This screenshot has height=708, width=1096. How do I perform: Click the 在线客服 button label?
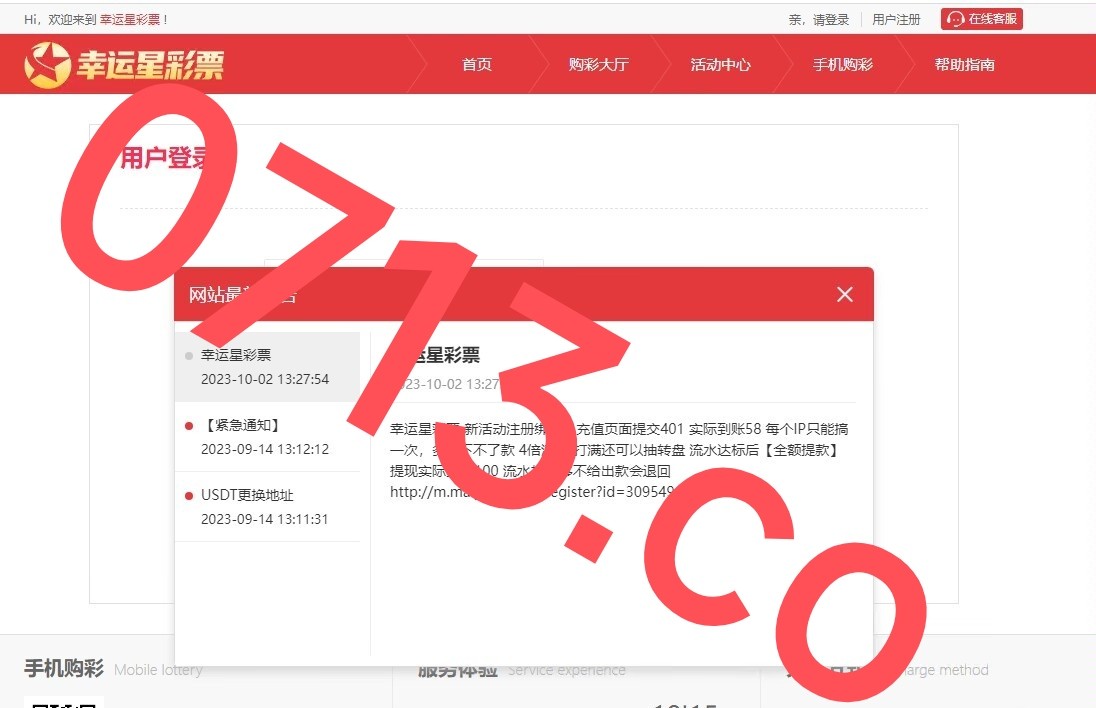click(x=992, y=19)
